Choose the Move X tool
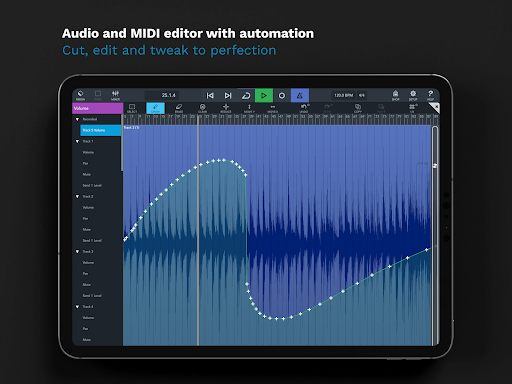Image resolution: width=512 pixels, height=384 pixels. pyautogui.click(x=272, y=108)
